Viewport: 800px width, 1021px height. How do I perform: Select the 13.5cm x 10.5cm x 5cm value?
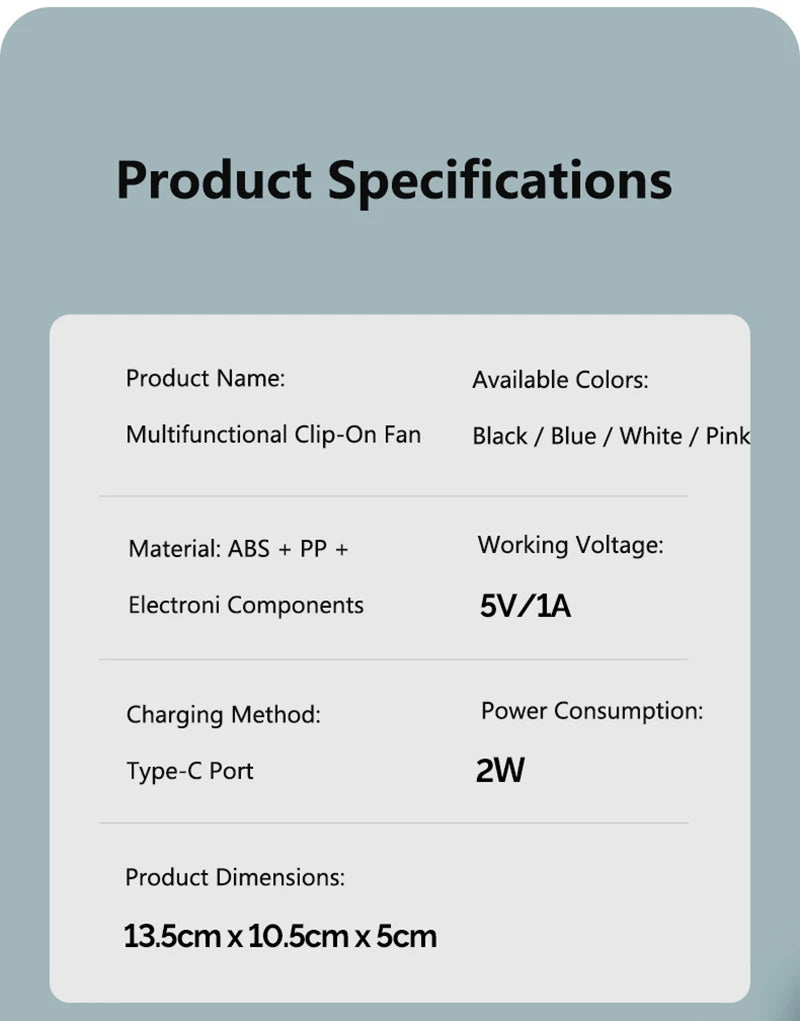[280, 936]
